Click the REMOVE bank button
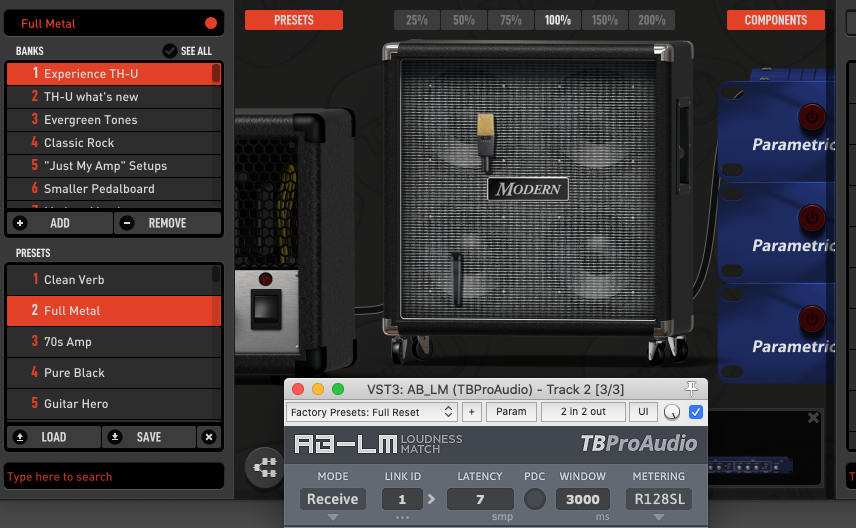 pyautogui.click(x=168, y=223)
